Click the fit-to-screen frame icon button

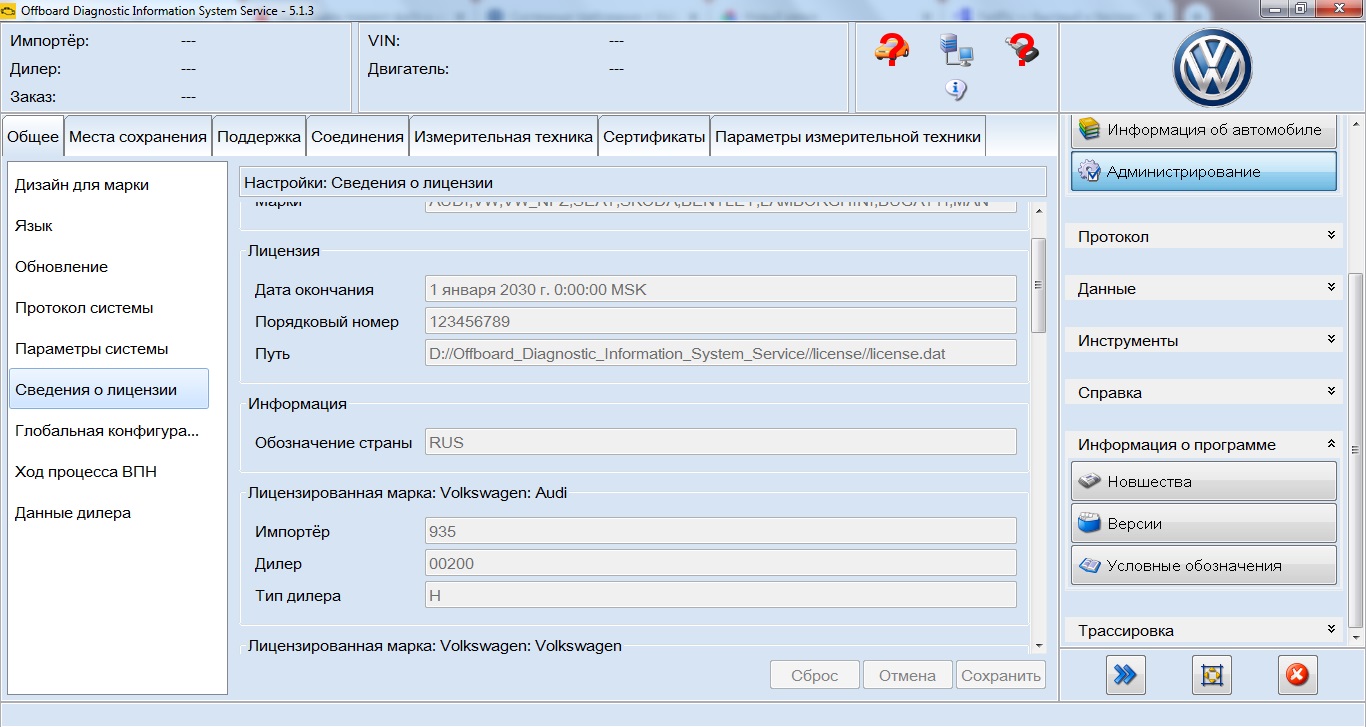(1211, 675)
